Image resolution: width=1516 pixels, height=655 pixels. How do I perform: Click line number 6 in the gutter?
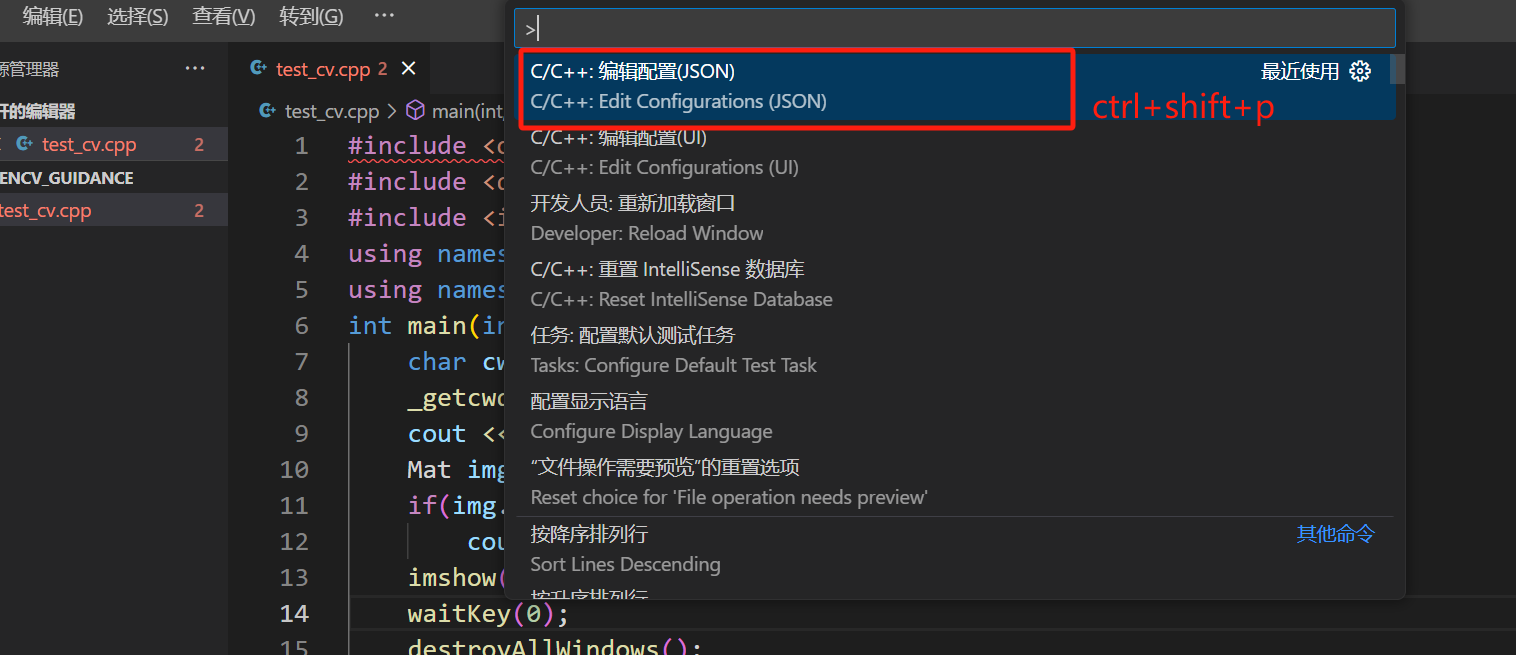click(x=301, y=326)
